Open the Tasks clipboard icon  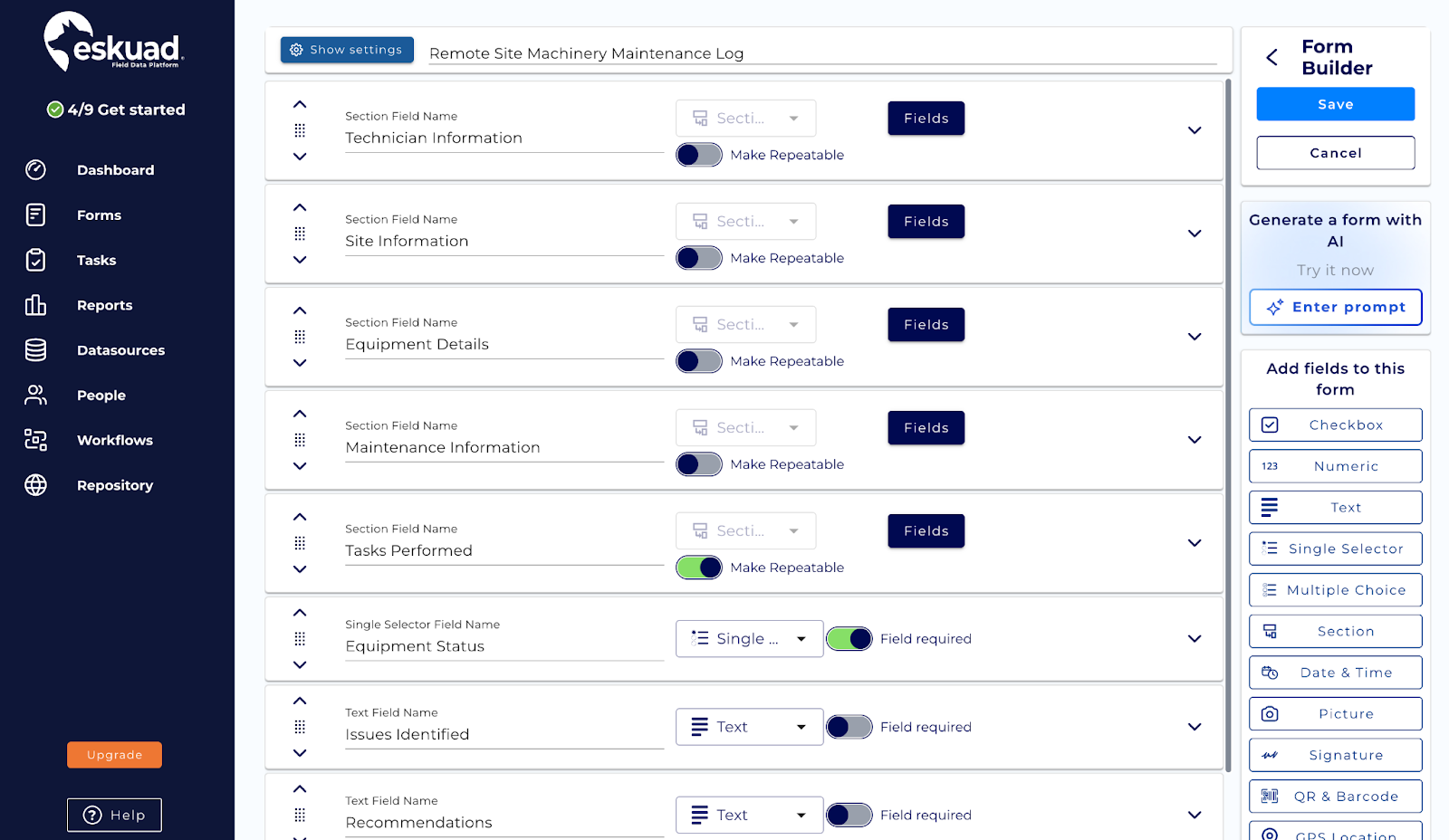[x=35, y=260]
